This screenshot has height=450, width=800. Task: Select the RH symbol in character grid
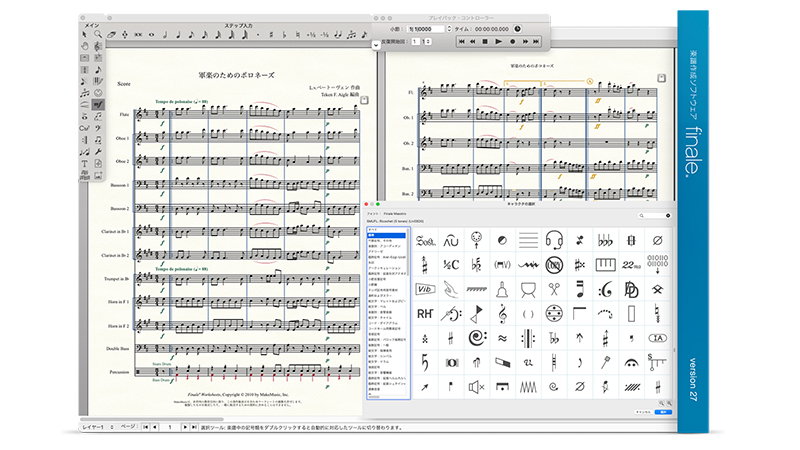click(x=424, y=314)
